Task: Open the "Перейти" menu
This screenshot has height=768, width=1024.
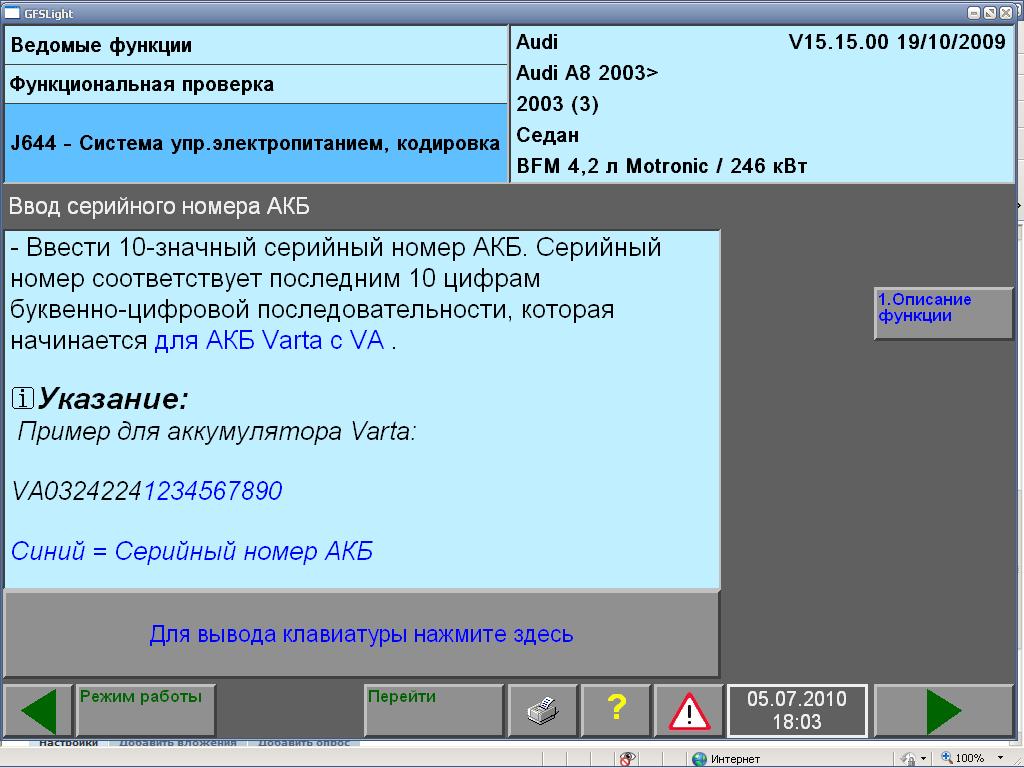Action: (433, 711)
